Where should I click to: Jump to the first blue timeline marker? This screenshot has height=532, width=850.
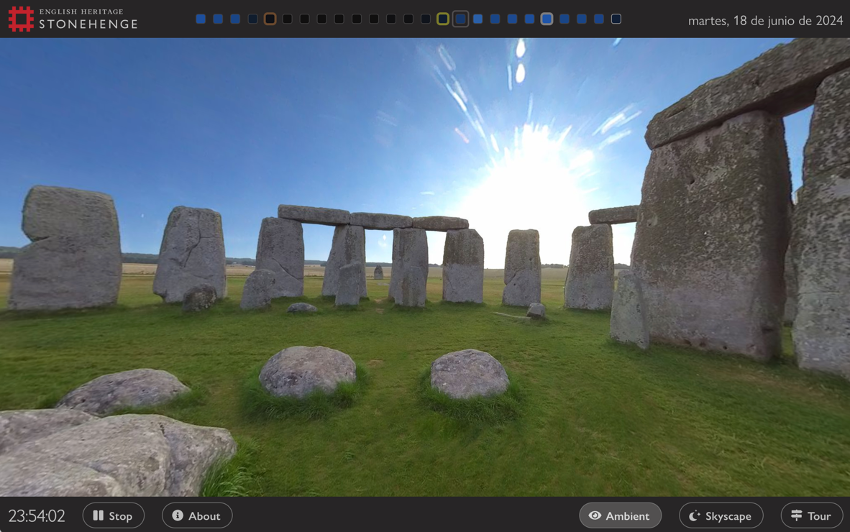201,19
